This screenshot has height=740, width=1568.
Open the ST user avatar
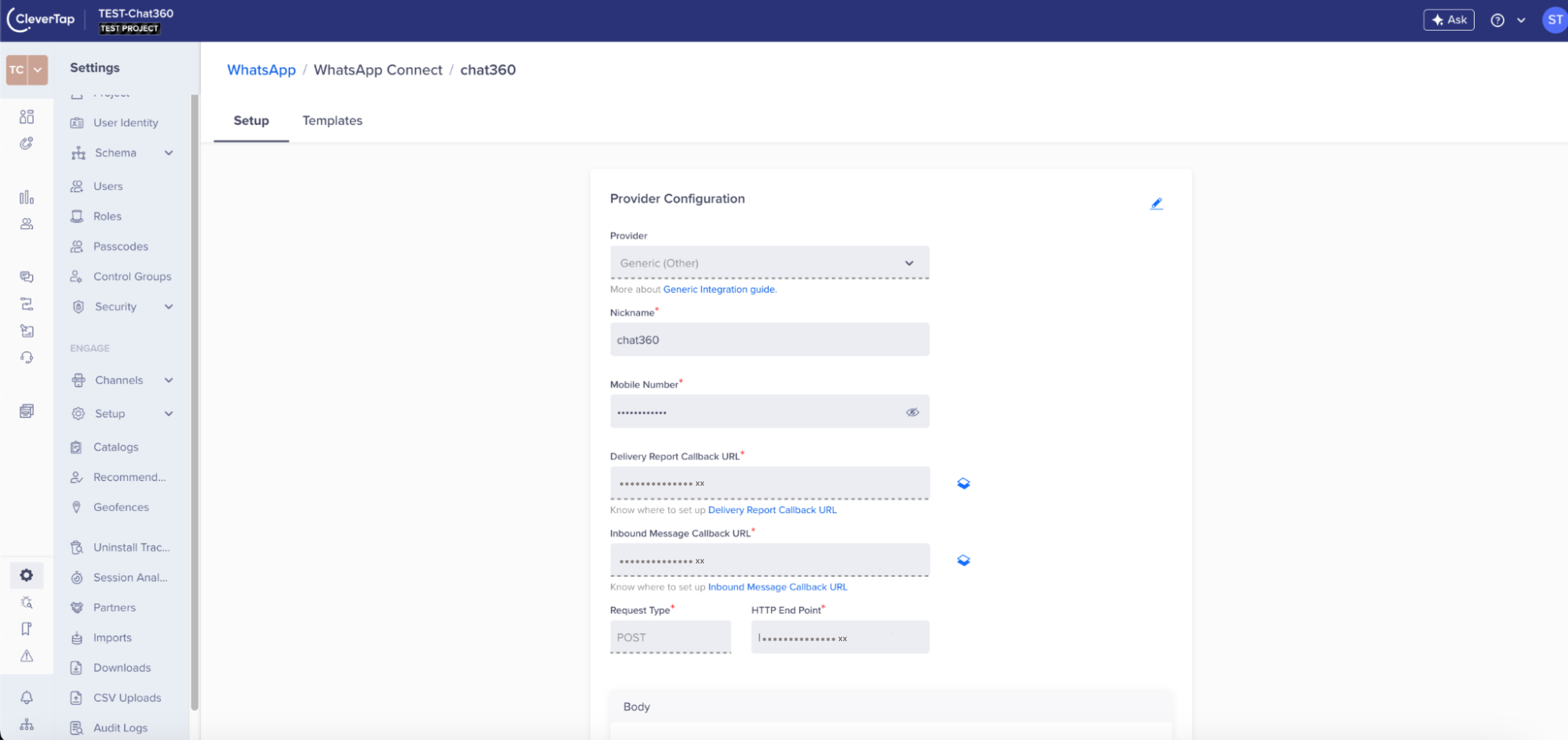point(1555,20)
